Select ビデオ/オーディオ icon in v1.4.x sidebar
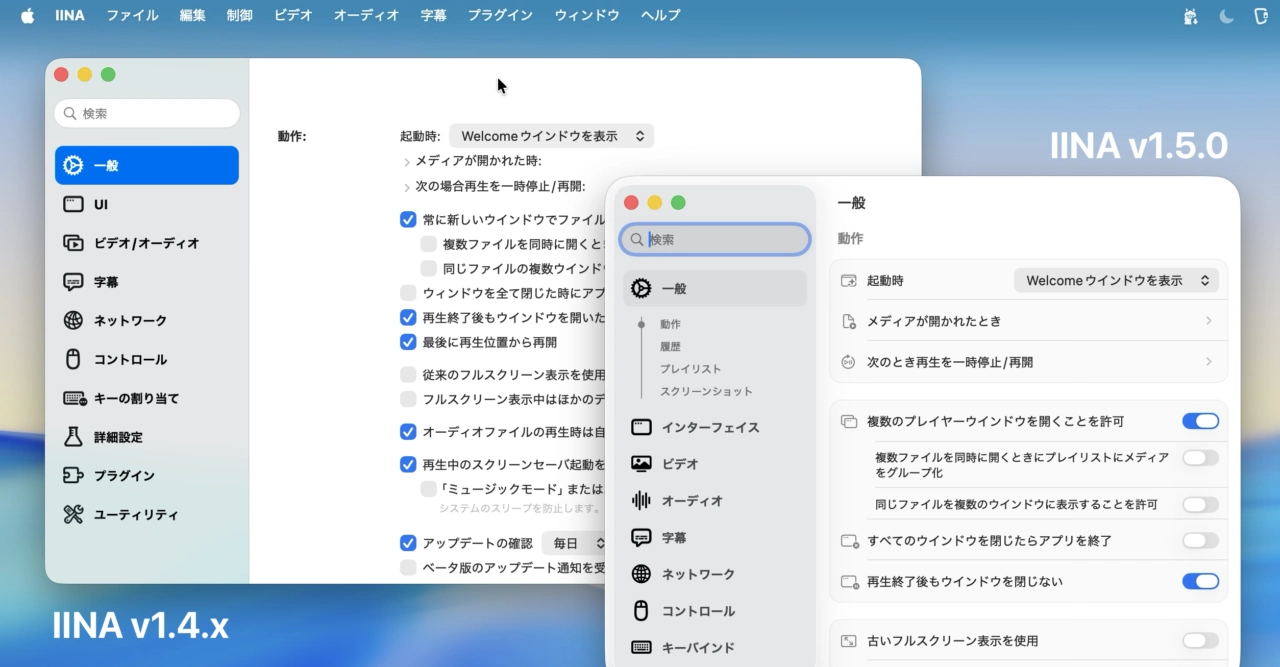 coord(73,243)
